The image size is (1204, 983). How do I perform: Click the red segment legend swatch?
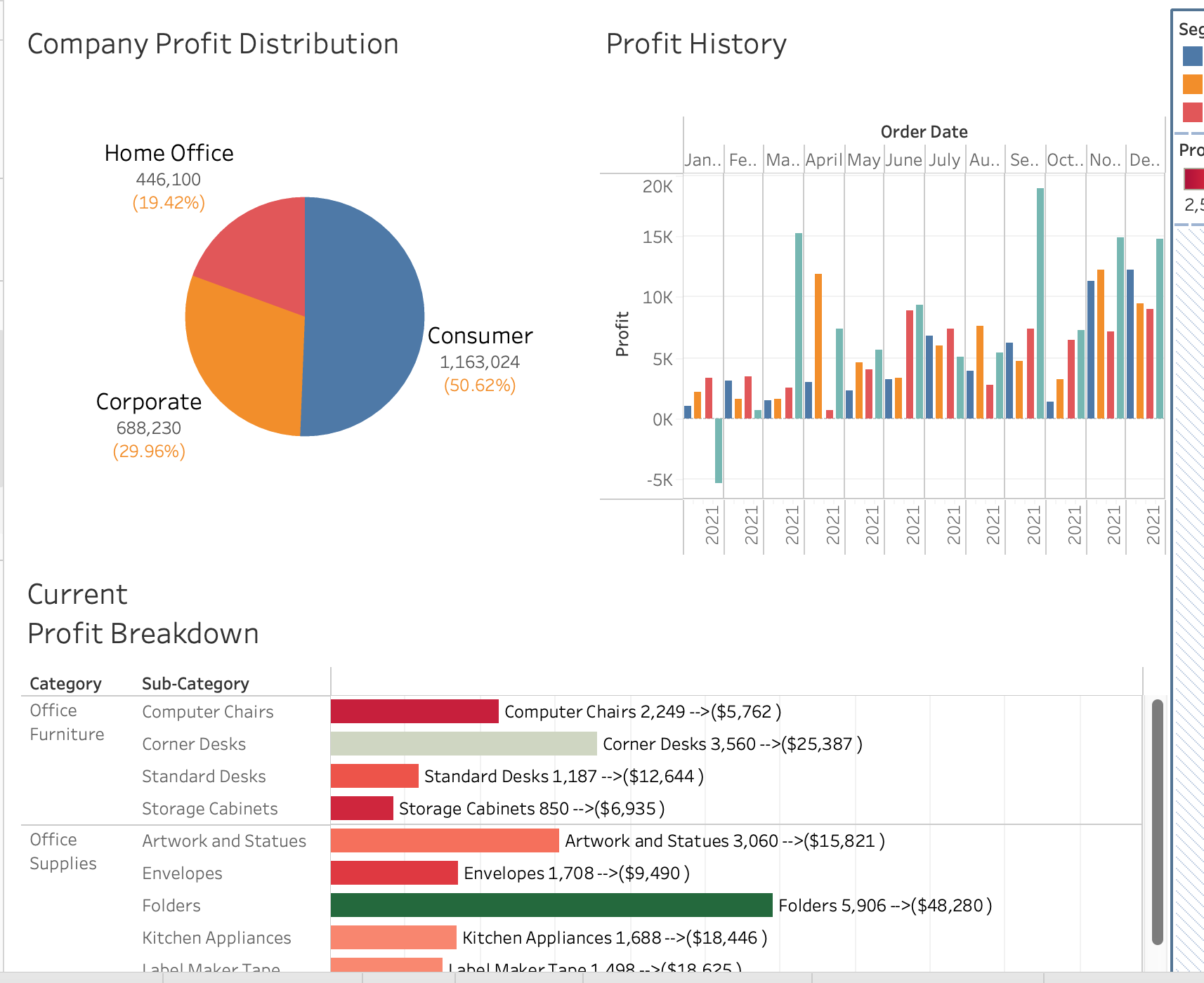click(1193, 112)
